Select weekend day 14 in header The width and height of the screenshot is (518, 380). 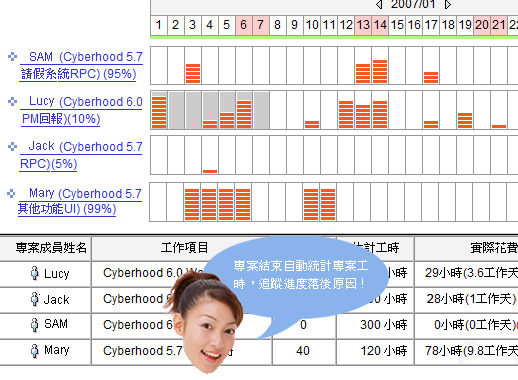[x=380, y=25]
